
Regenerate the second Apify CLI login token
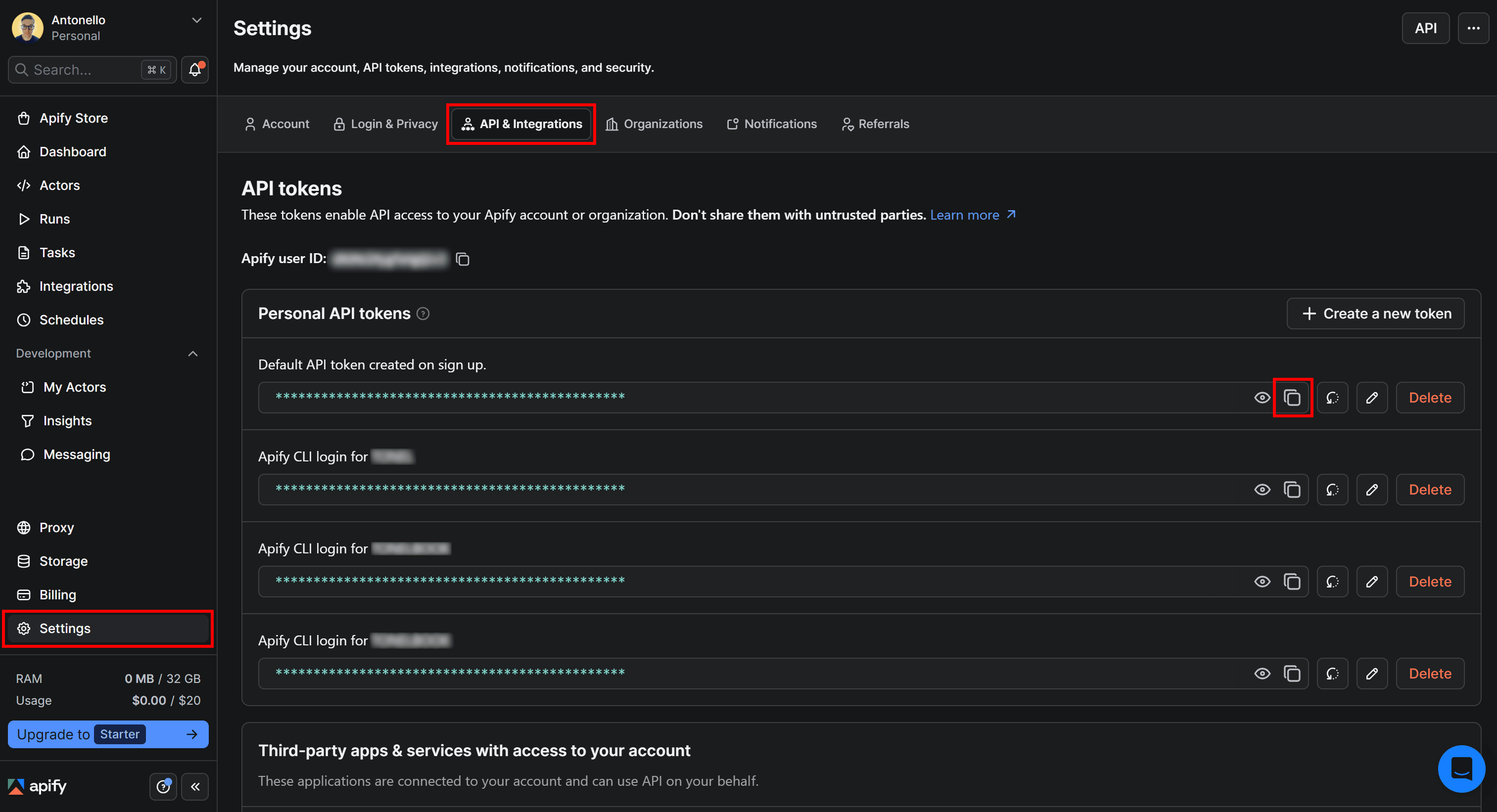pos(1333,582)
